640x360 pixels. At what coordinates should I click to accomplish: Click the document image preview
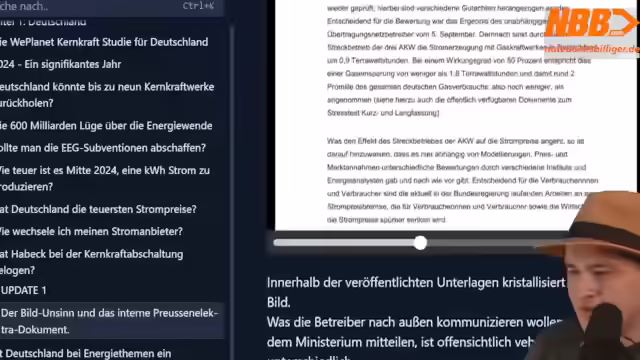tap(456, 115)
